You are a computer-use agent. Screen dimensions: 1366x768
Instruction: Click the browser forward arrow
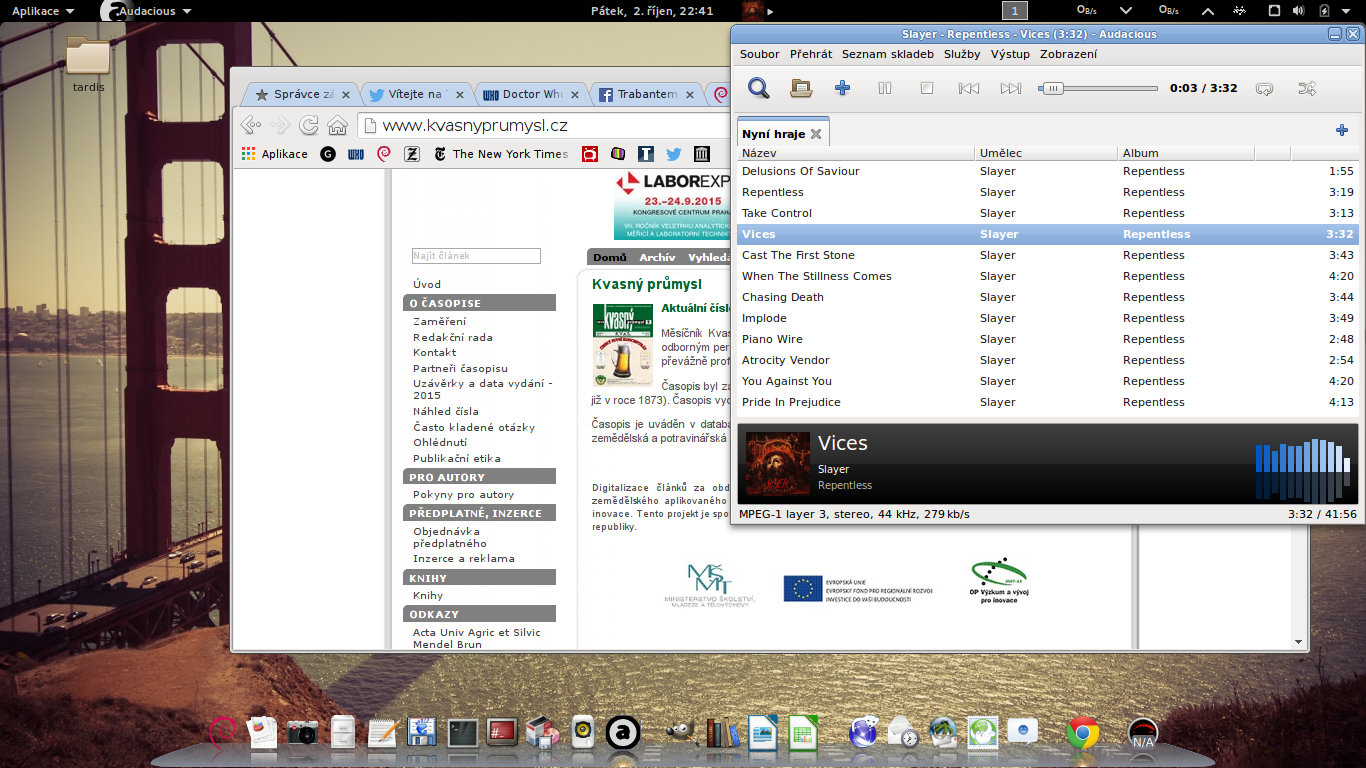[x=280, y=125]
